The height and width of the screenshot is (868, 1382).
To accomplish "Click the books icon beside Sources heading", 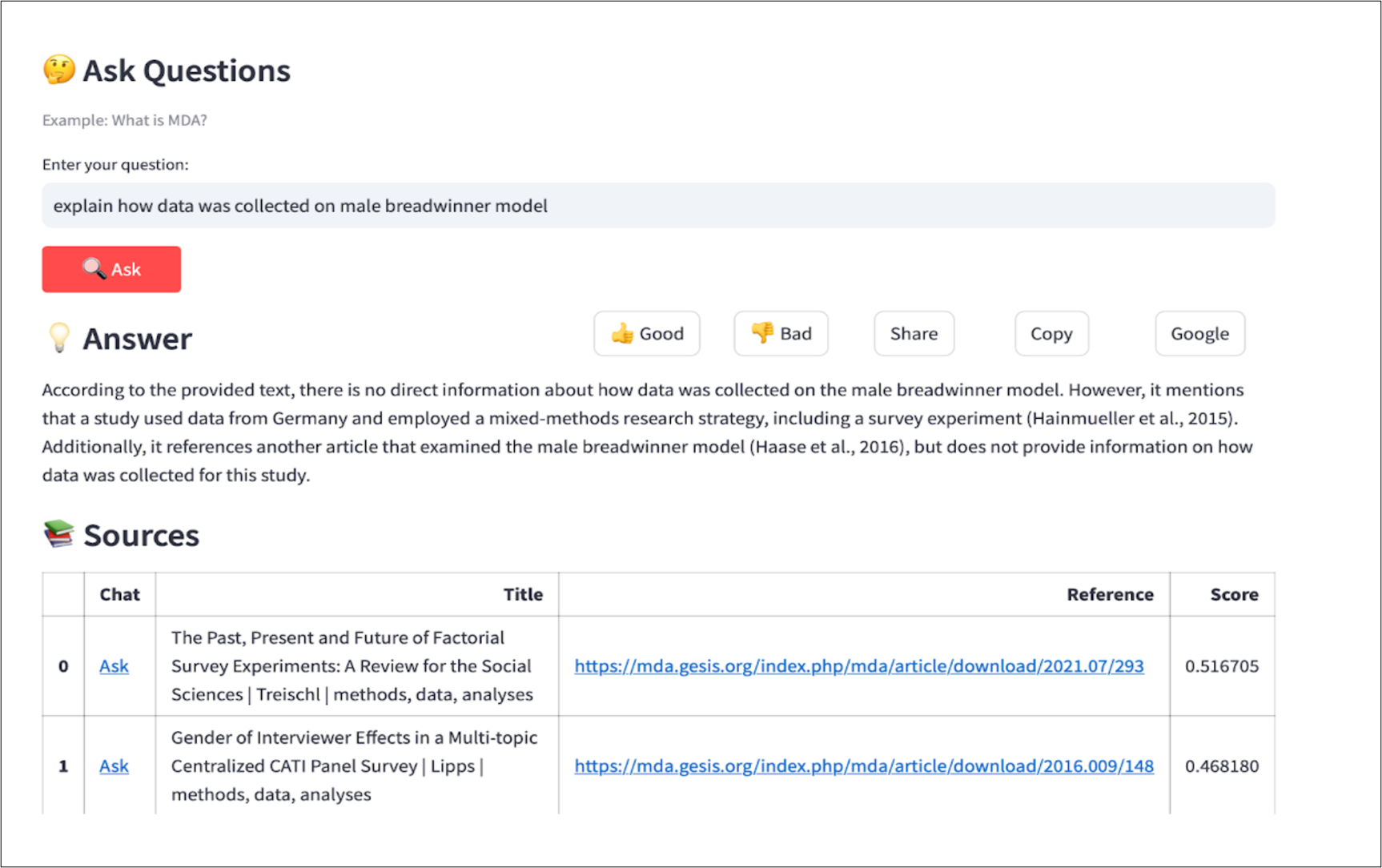I will 58,534.
